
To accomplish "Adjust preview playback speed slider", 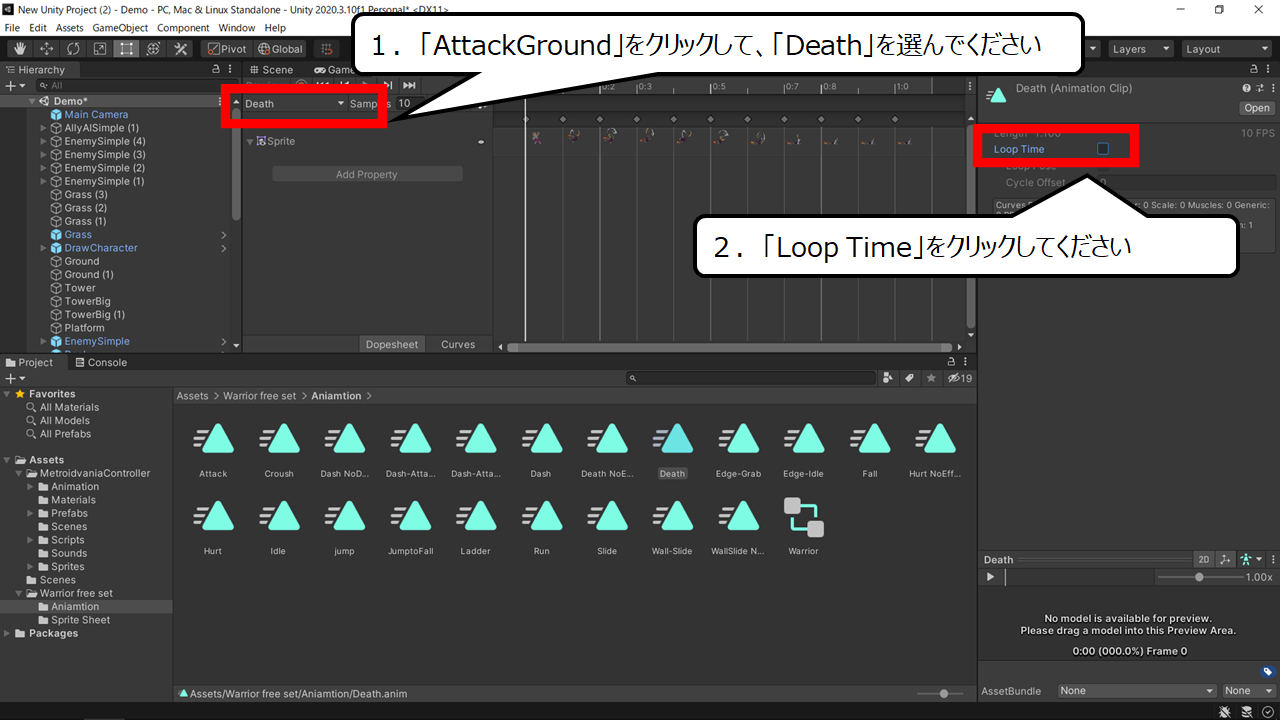I will click(x=1199, y=577).
